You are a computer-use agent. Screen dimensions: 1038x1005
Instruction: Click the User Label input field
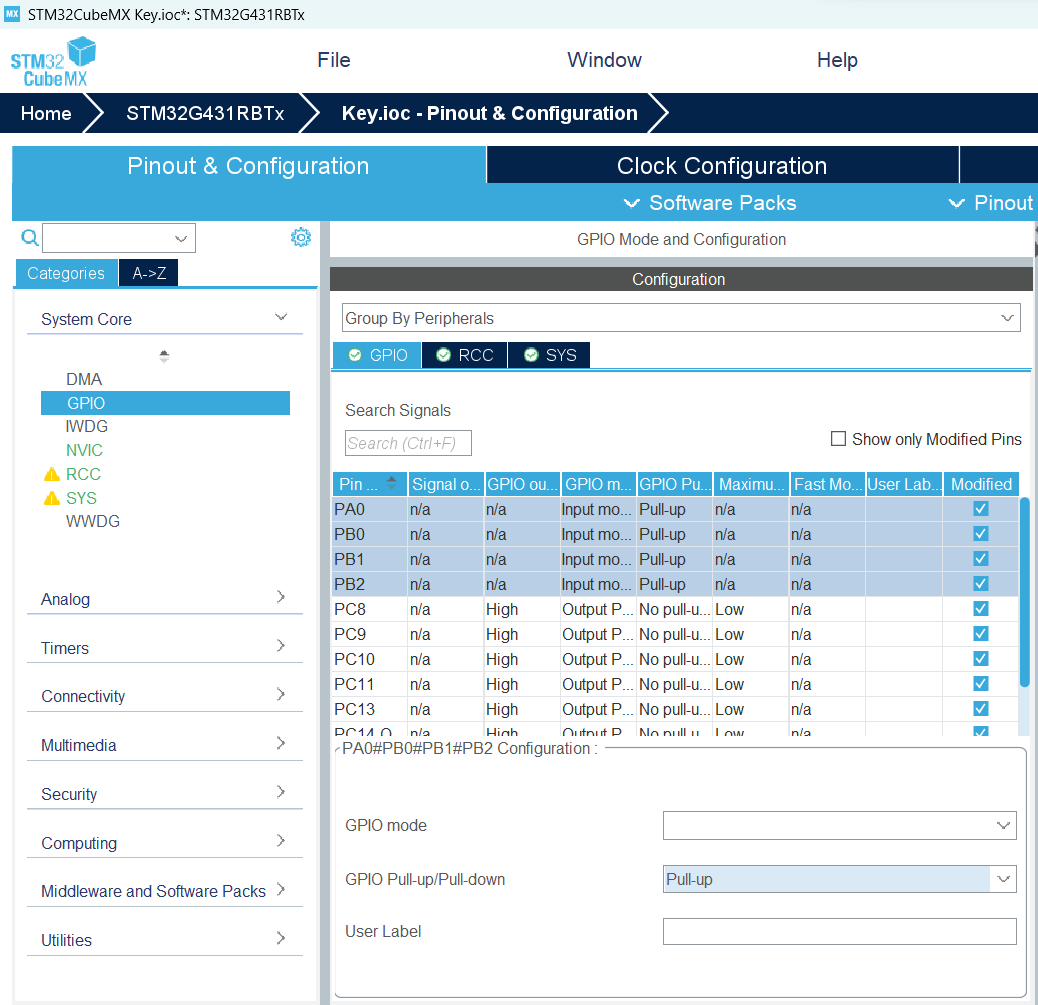[839, 932]
